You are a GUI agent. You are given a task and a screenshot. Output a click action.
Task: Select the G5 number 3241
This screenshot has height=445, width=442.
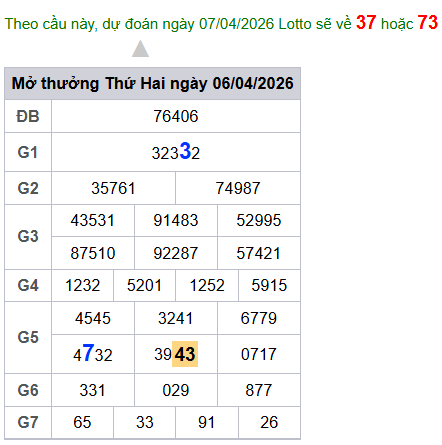[176, 318]
